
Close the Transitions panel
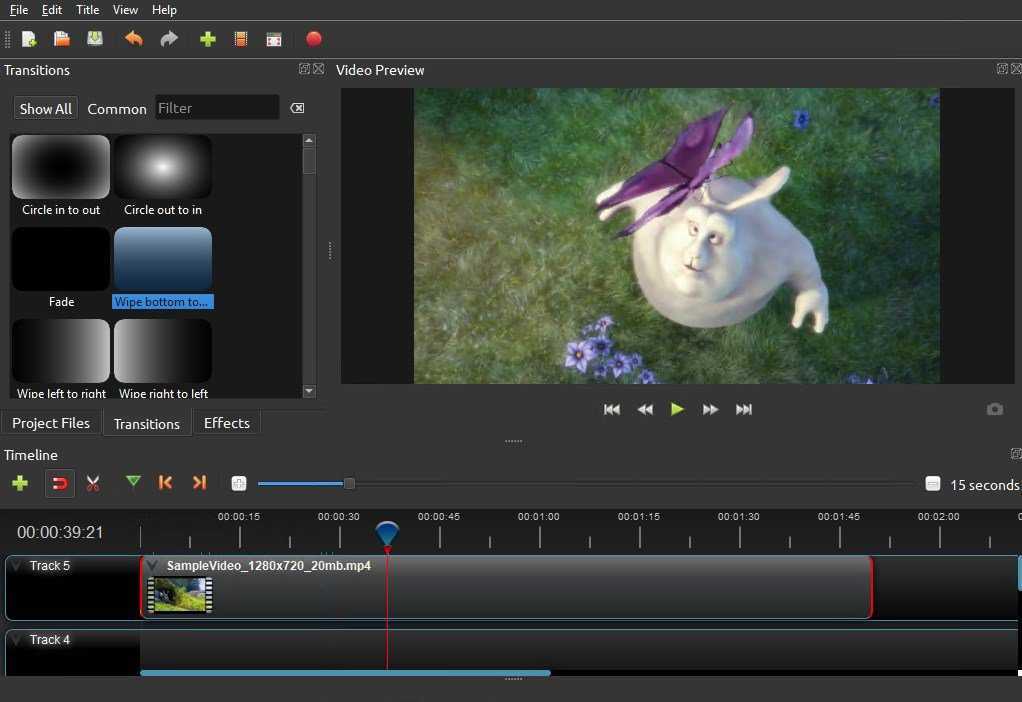coord(319,68)
